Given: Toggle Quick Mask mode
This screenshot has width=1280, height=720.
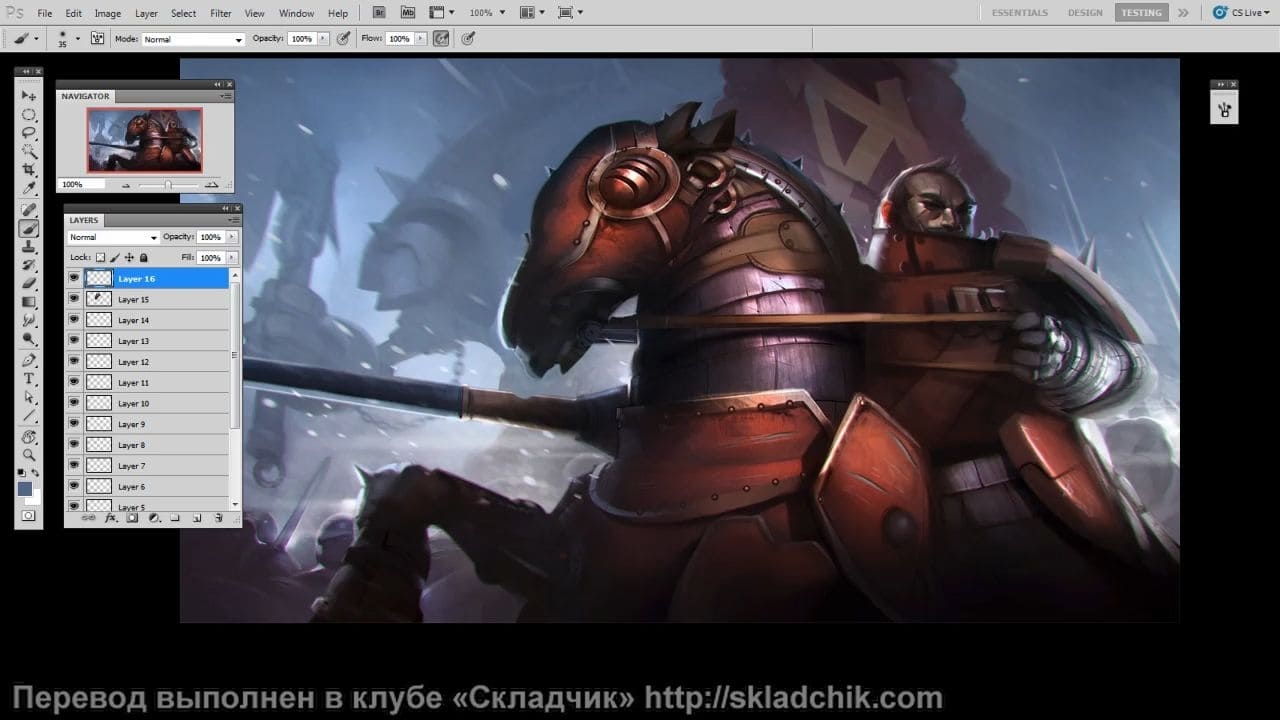Looking at the screenshot, I should pyautogui.click(x=29, y=516).
